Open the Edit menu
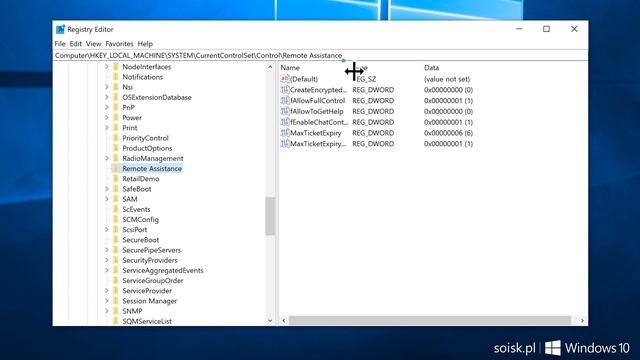 pos(76,44)
